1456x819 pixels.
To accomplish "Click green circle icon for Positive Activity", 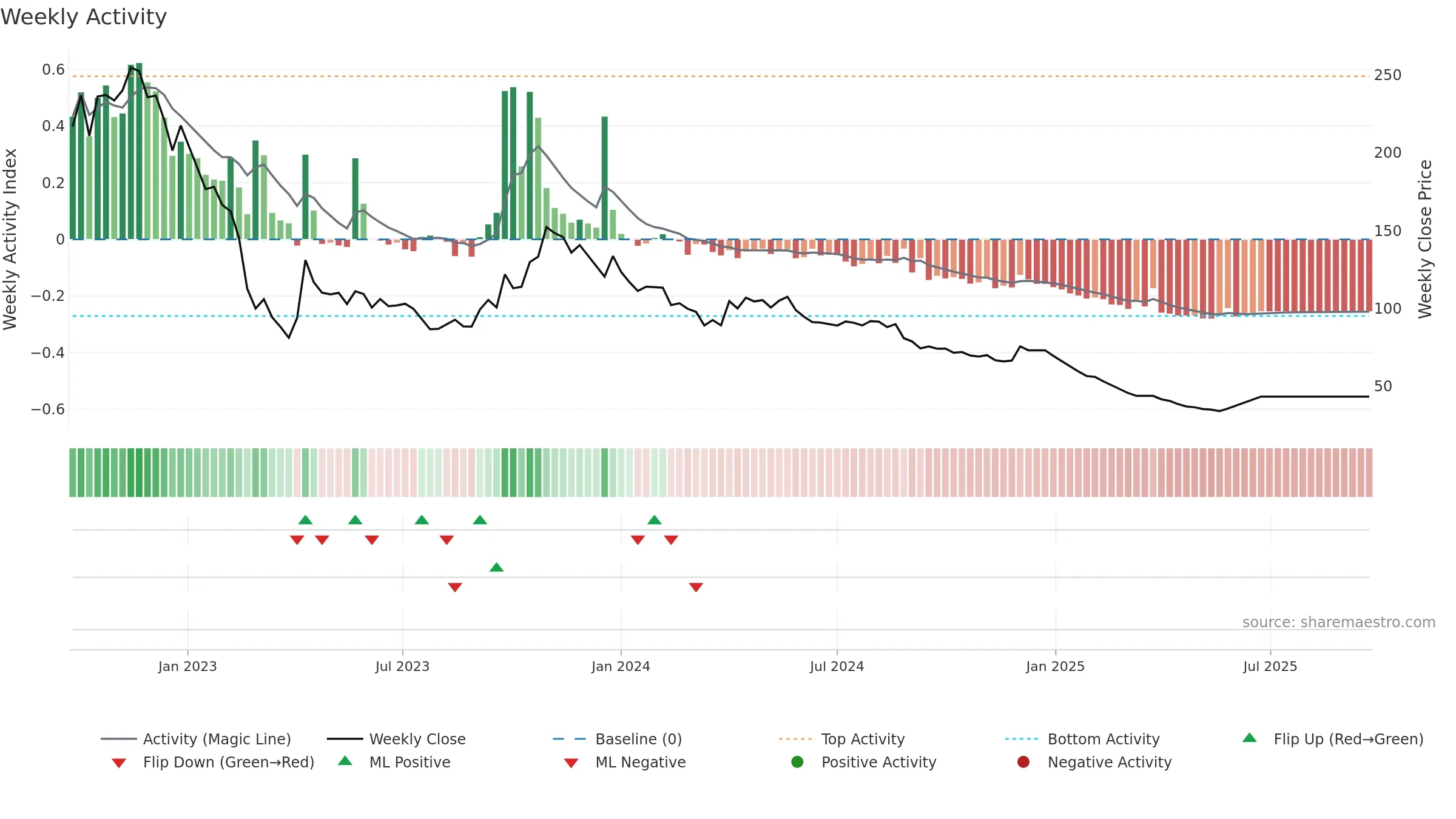I will coord(797,761).
